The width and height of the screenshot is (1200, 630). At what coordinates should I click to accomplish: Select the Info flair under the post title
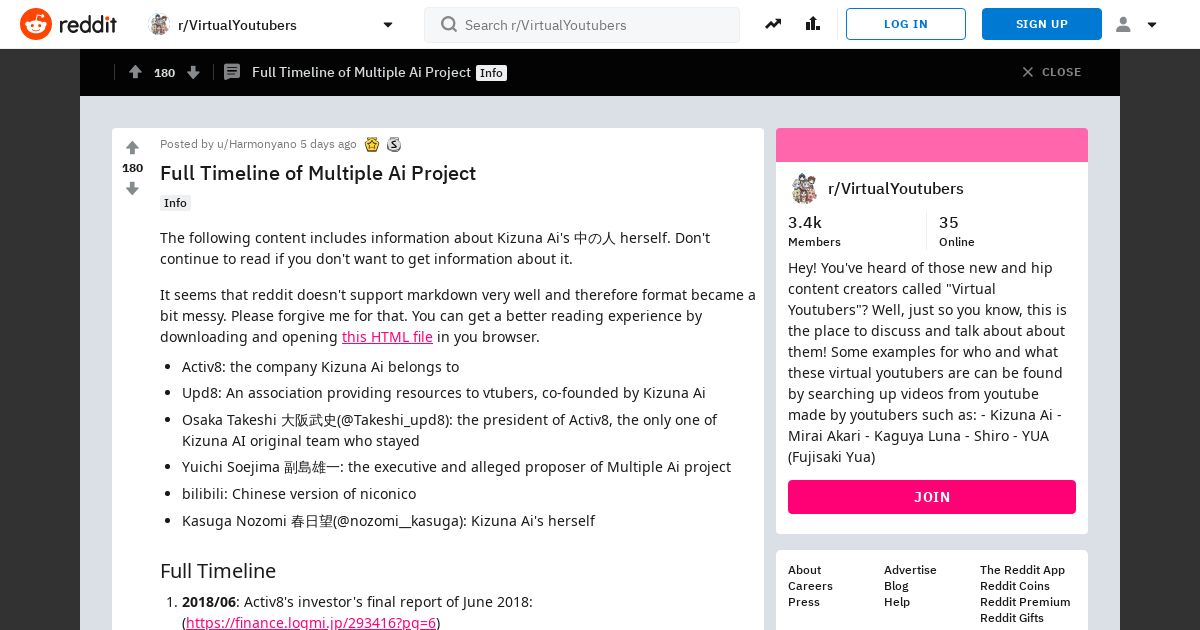pos(175,203)
